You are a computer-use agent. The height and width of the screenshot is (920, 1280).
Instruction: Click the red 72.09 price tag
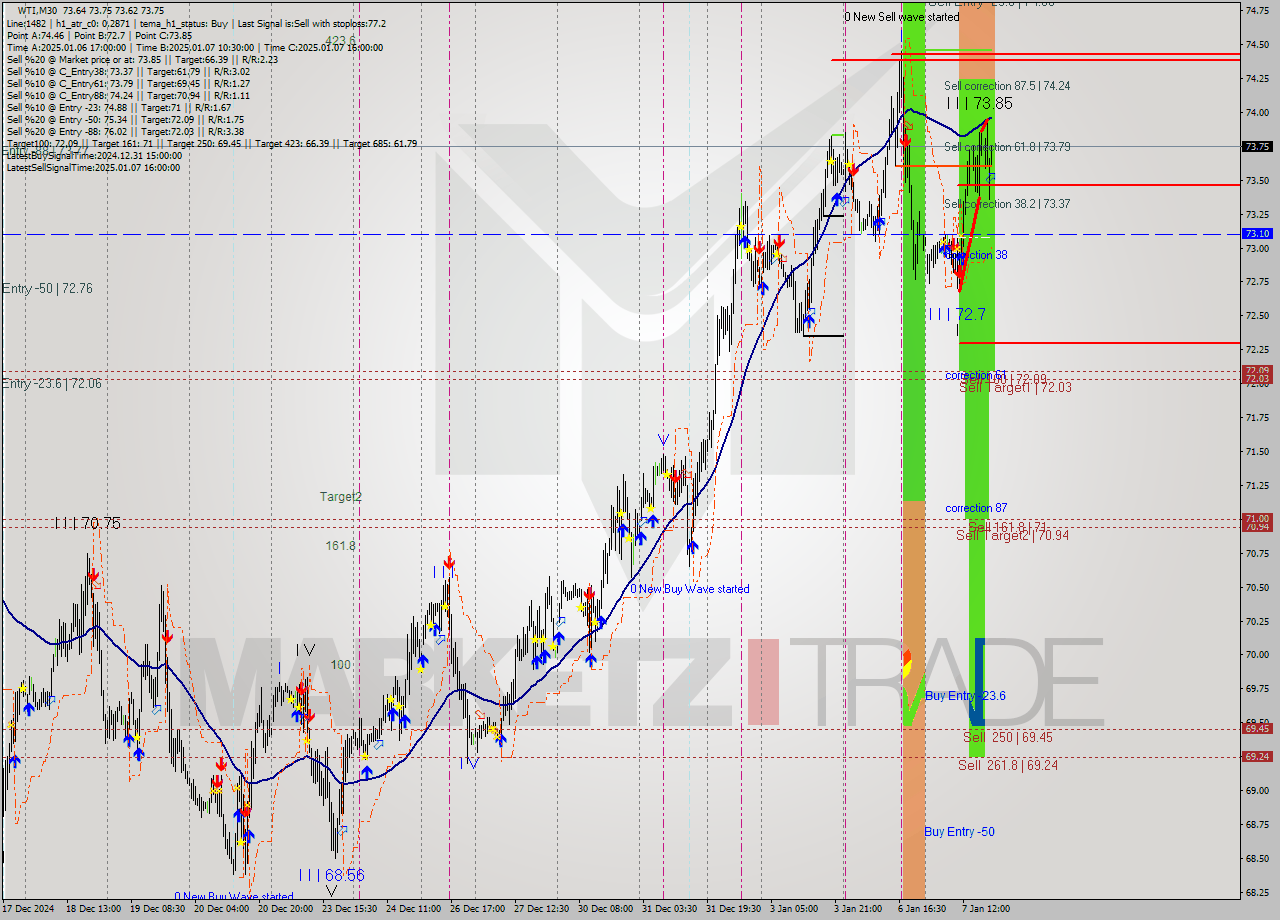[1256, 371]
